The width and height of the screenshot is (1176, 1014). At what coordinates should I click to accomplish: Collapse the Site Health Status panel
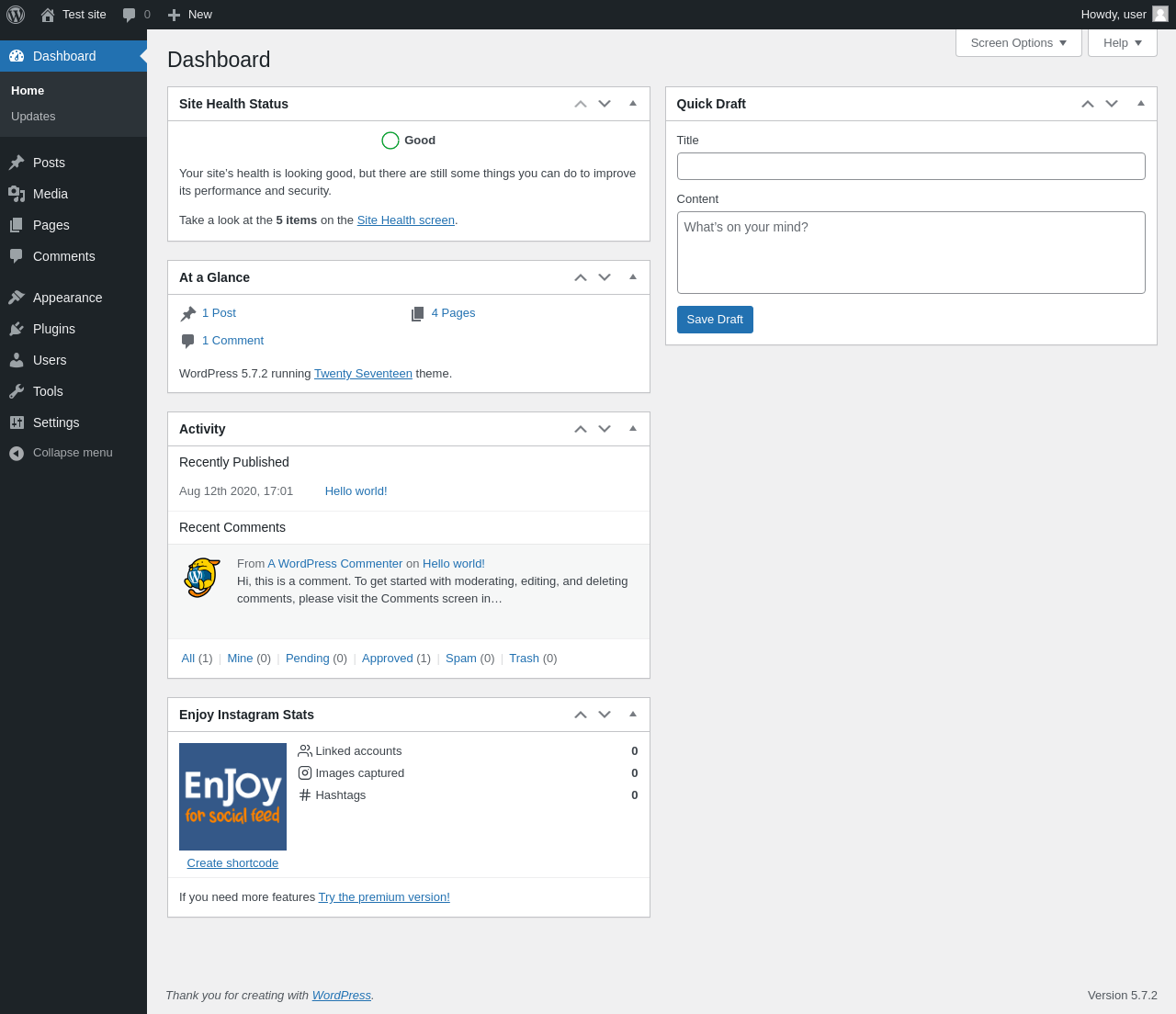[633, 104]
